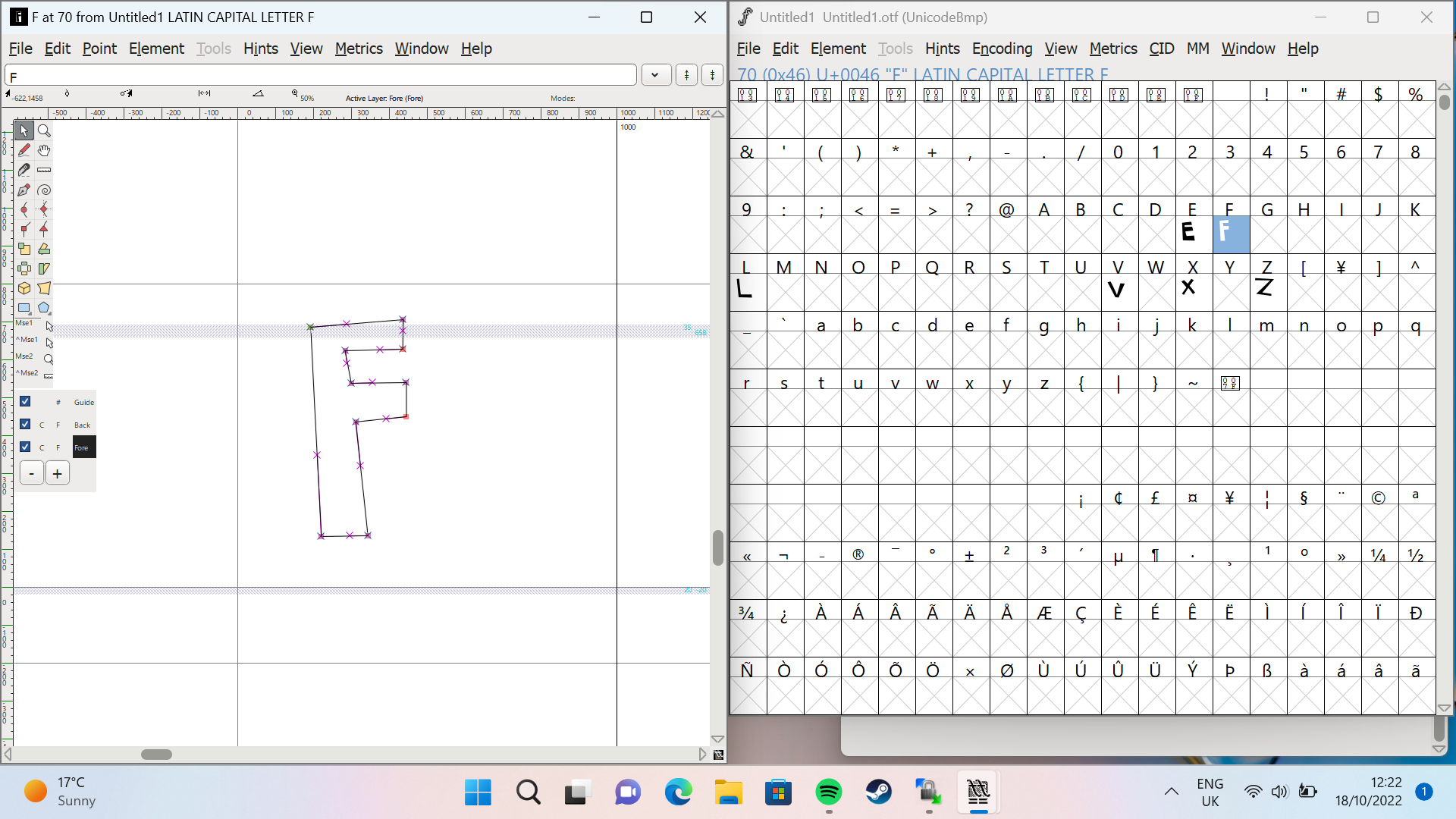Select the Magnify tool

point(44,130)
